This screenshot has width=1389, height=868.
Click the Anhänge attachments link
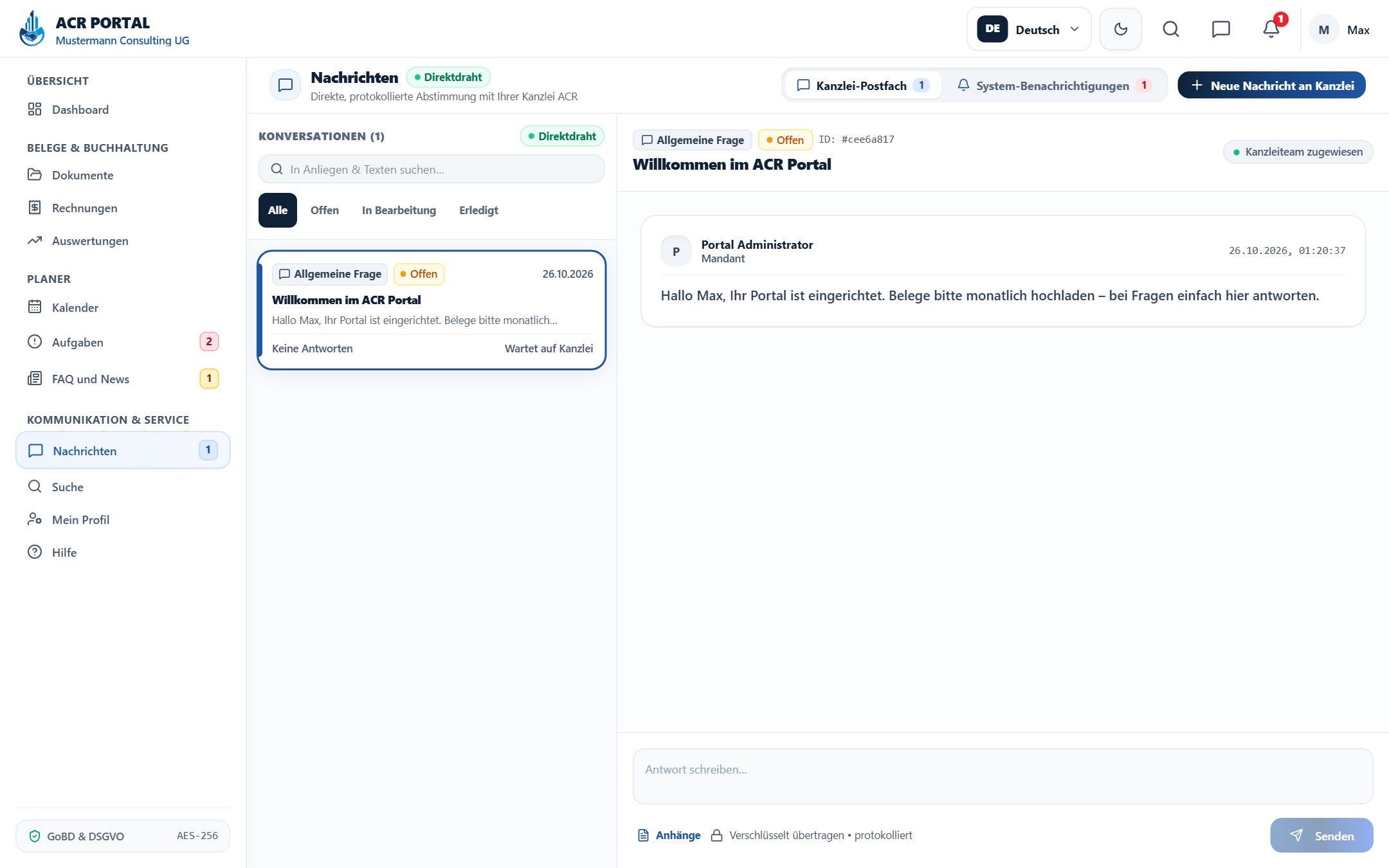[669, 835]
